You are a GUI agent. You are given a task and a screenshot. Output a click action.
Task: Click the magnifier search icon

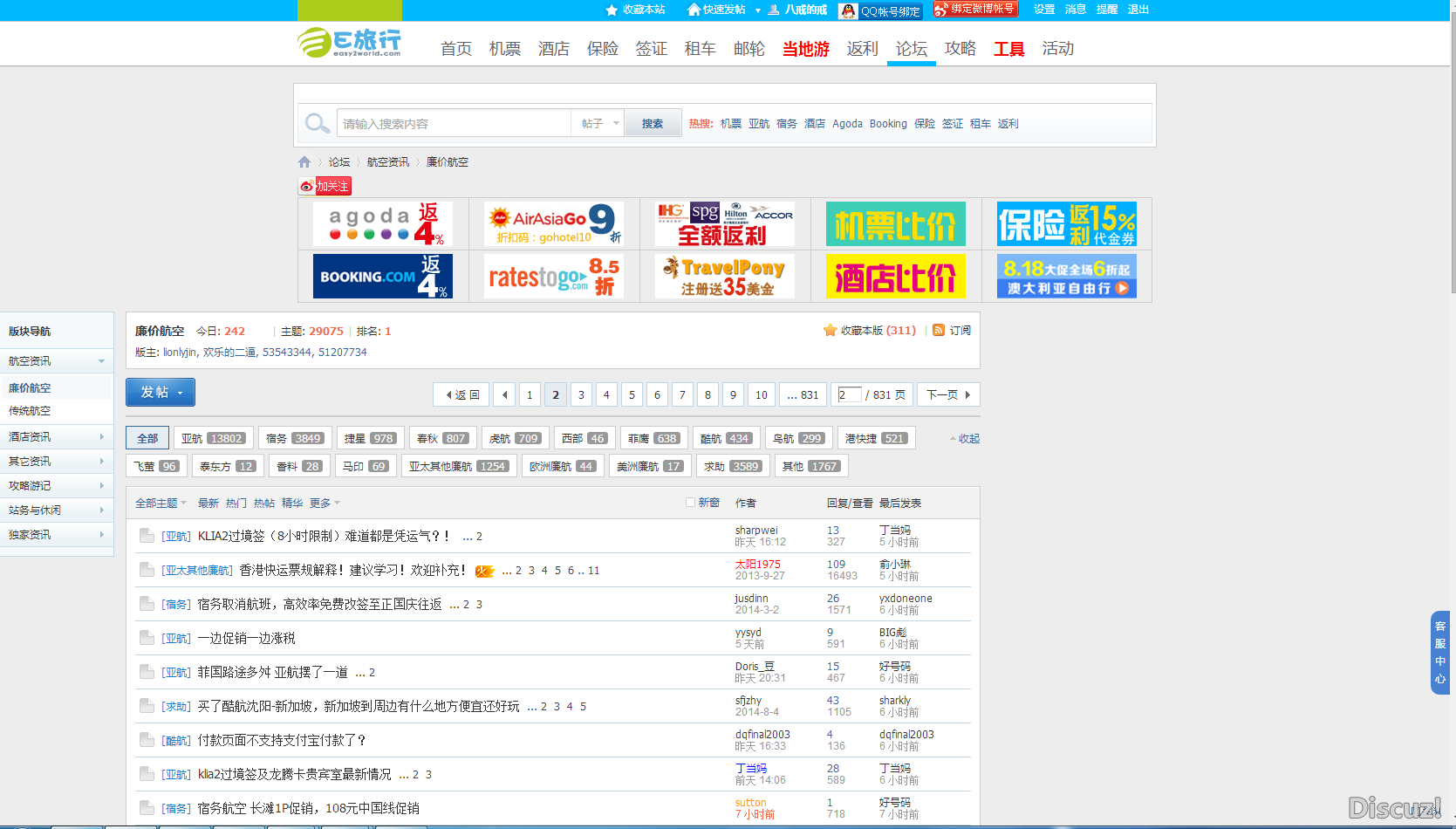317,123
